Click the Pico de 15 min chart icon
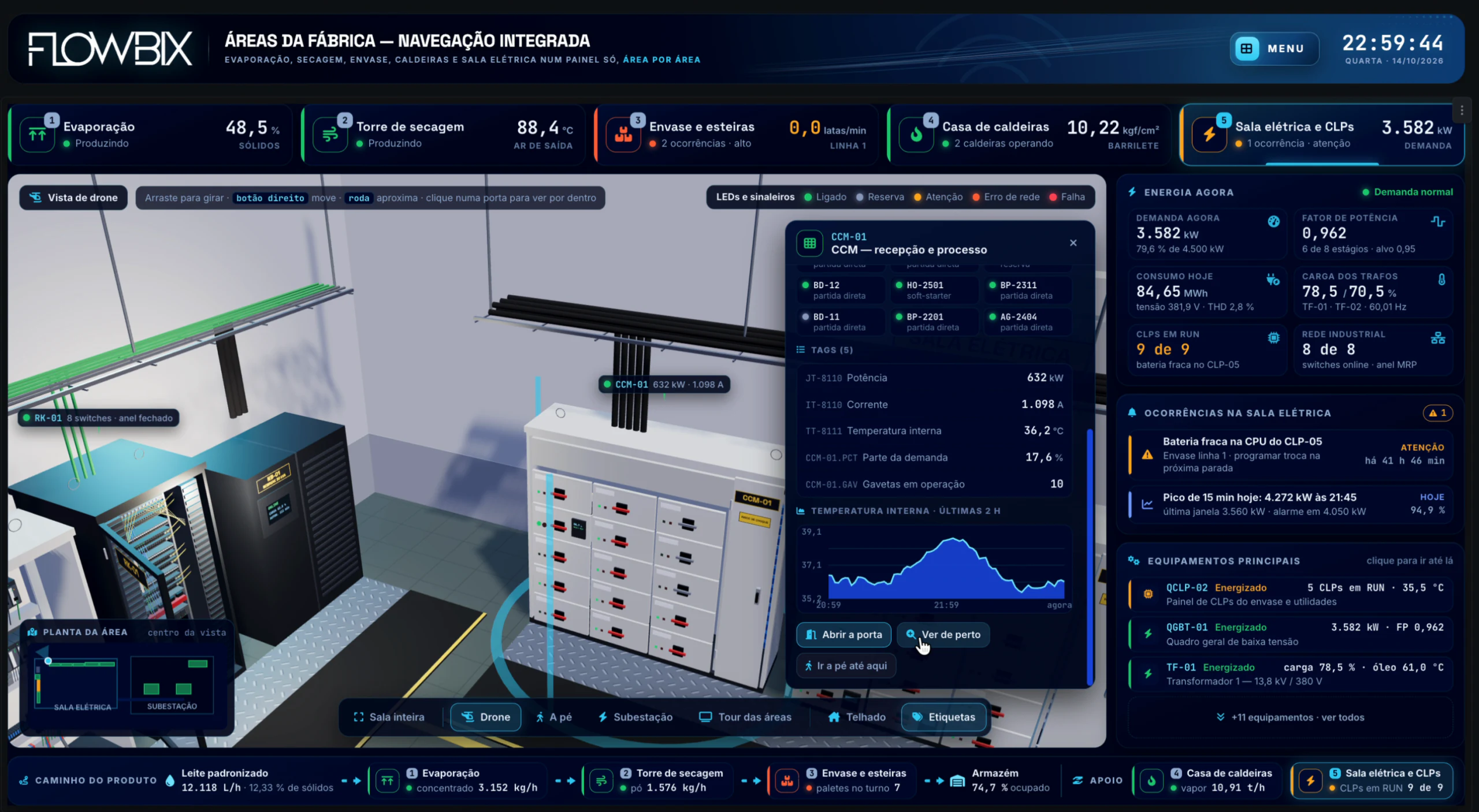1479x812 pixels. point(1147,504)
